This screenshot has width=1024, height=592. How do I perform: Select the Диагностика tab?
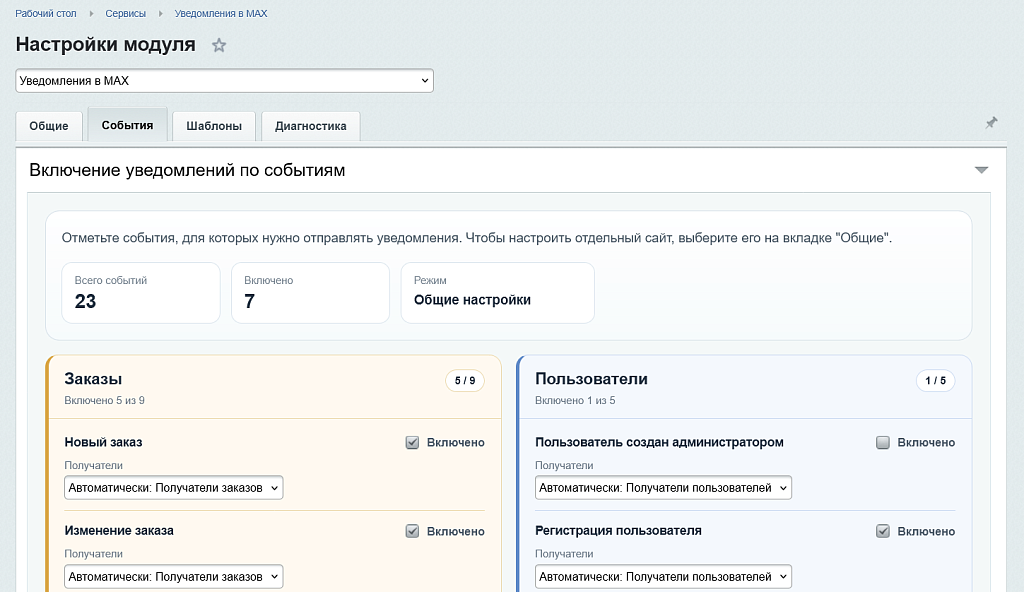click(x=310, y=126)
